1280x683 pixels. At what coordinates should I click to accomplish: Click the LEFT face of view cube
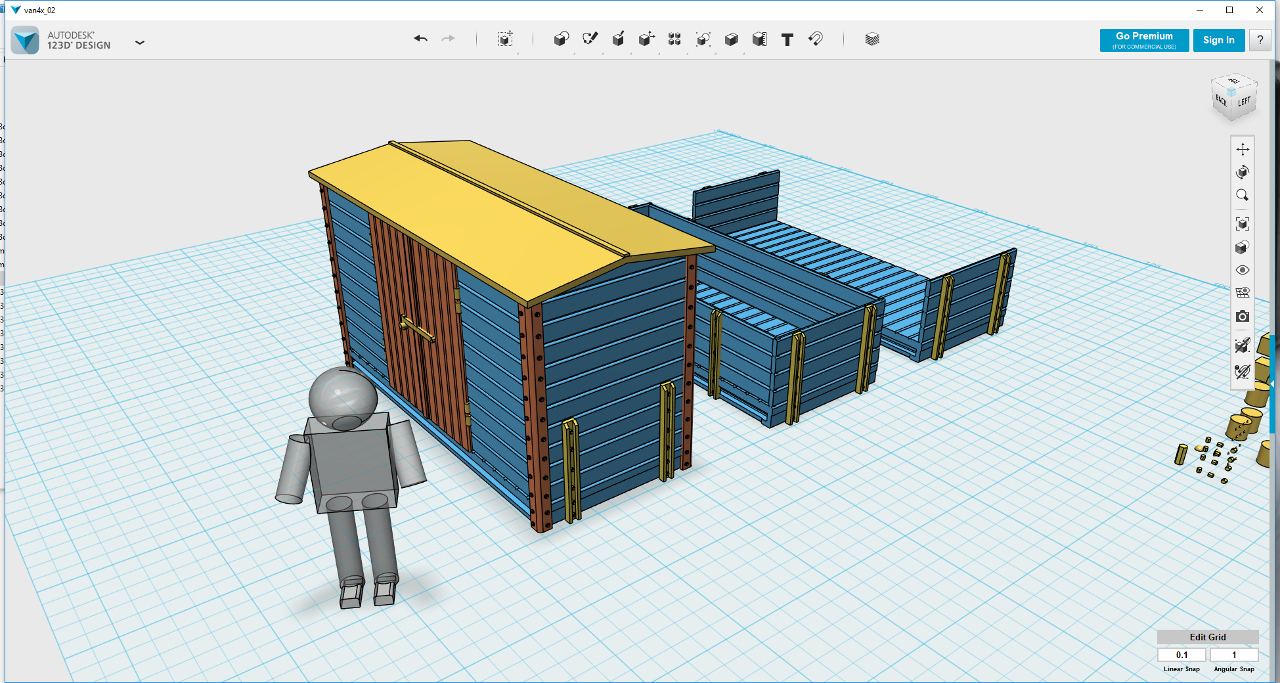coord(1245,101)
